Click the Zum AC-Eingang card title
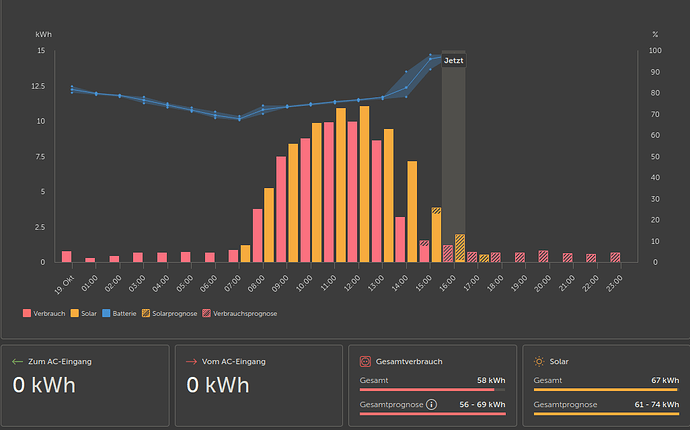The width and height of the screenshot is (690, 430). pyautogui.click(x=60, y=361)
